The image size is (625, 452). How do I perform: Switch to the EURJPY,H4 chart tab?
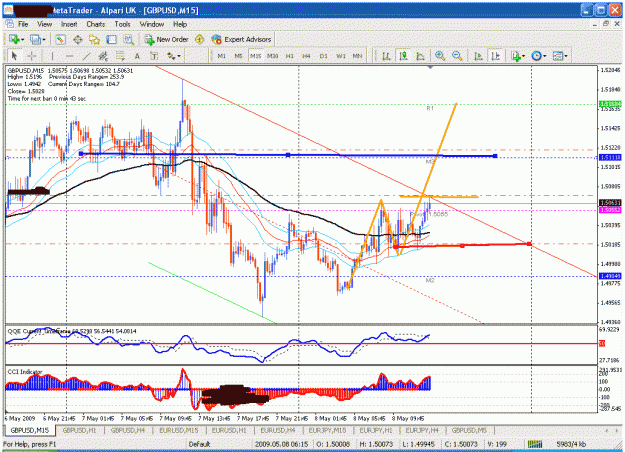422,430
